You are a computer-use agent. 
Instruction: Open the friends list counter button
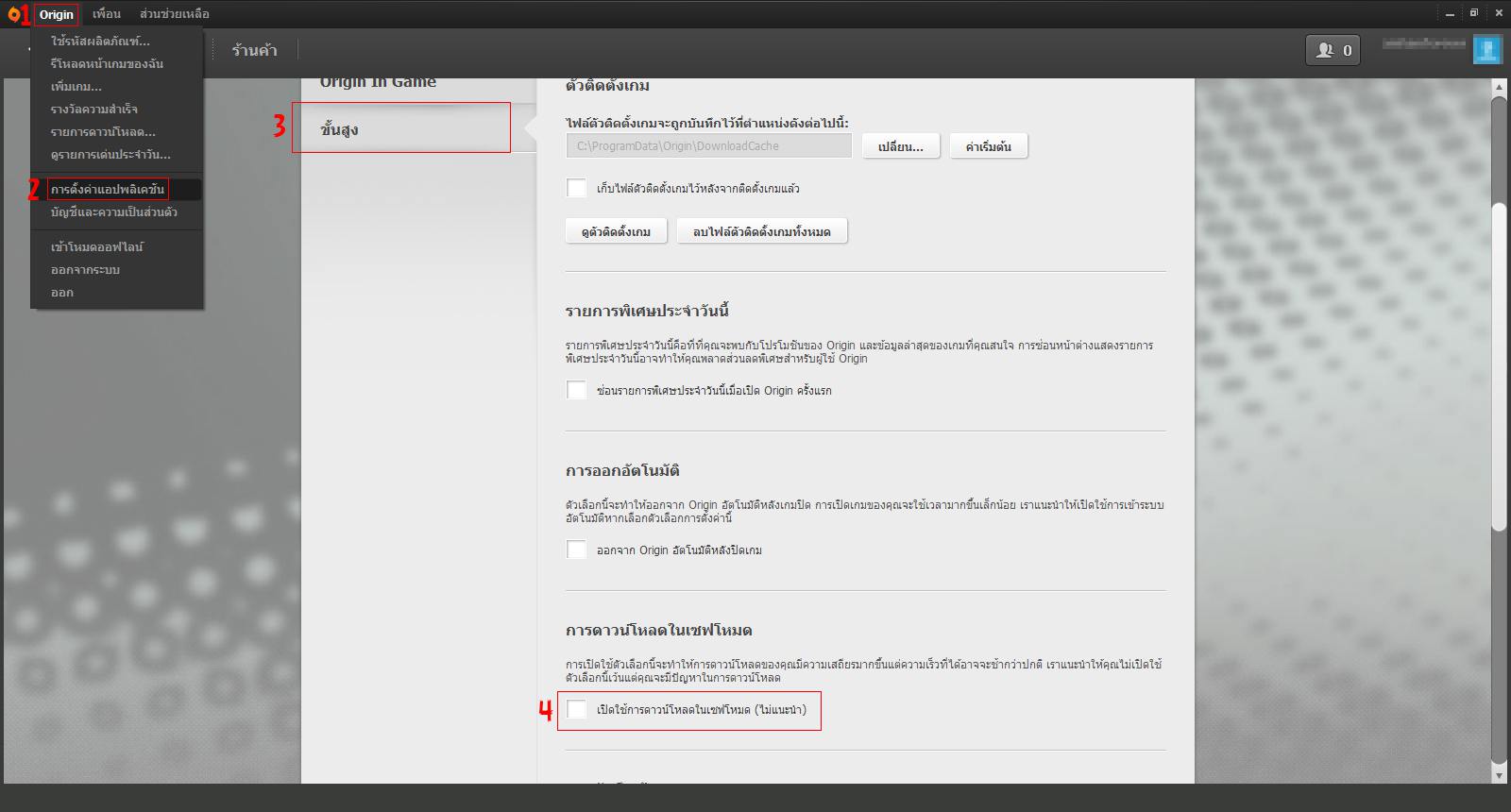pyautogui.click(x=1333, y=50)
